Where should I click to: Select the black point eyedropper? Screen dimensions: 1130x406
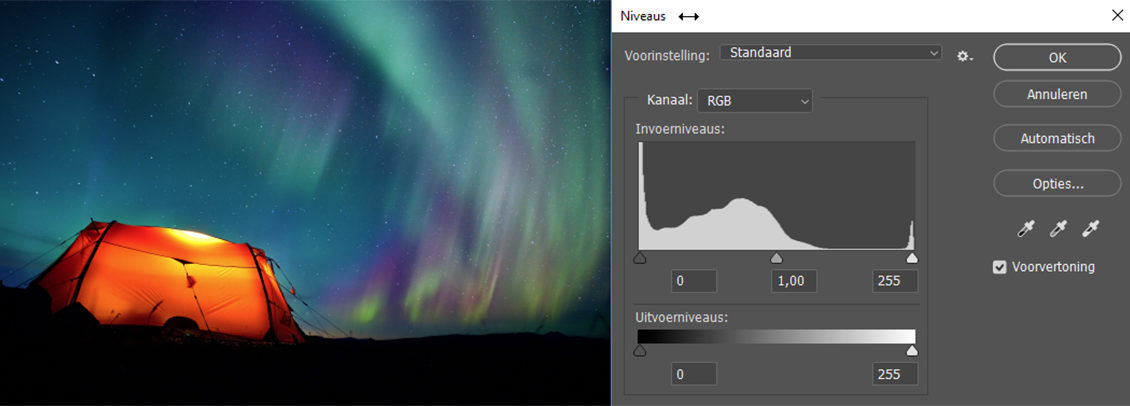(x=1025, y=229)
